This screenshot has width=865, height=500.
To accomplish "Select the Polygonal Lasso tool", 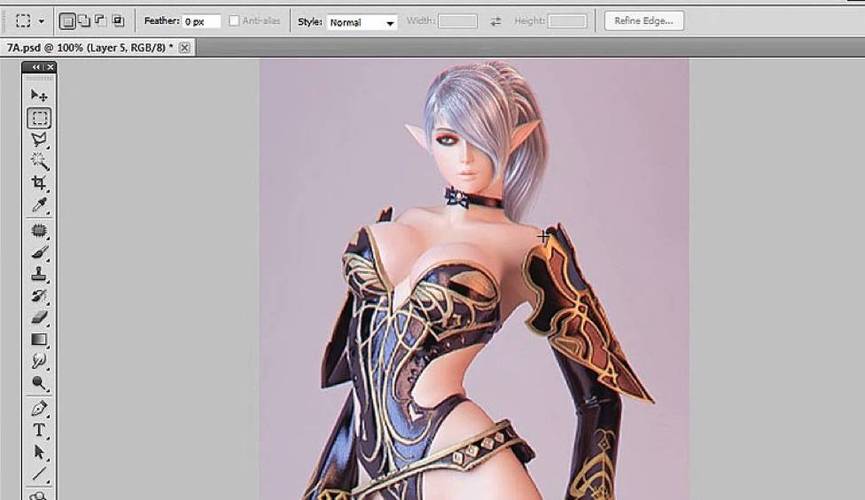I will pos(39,140).
